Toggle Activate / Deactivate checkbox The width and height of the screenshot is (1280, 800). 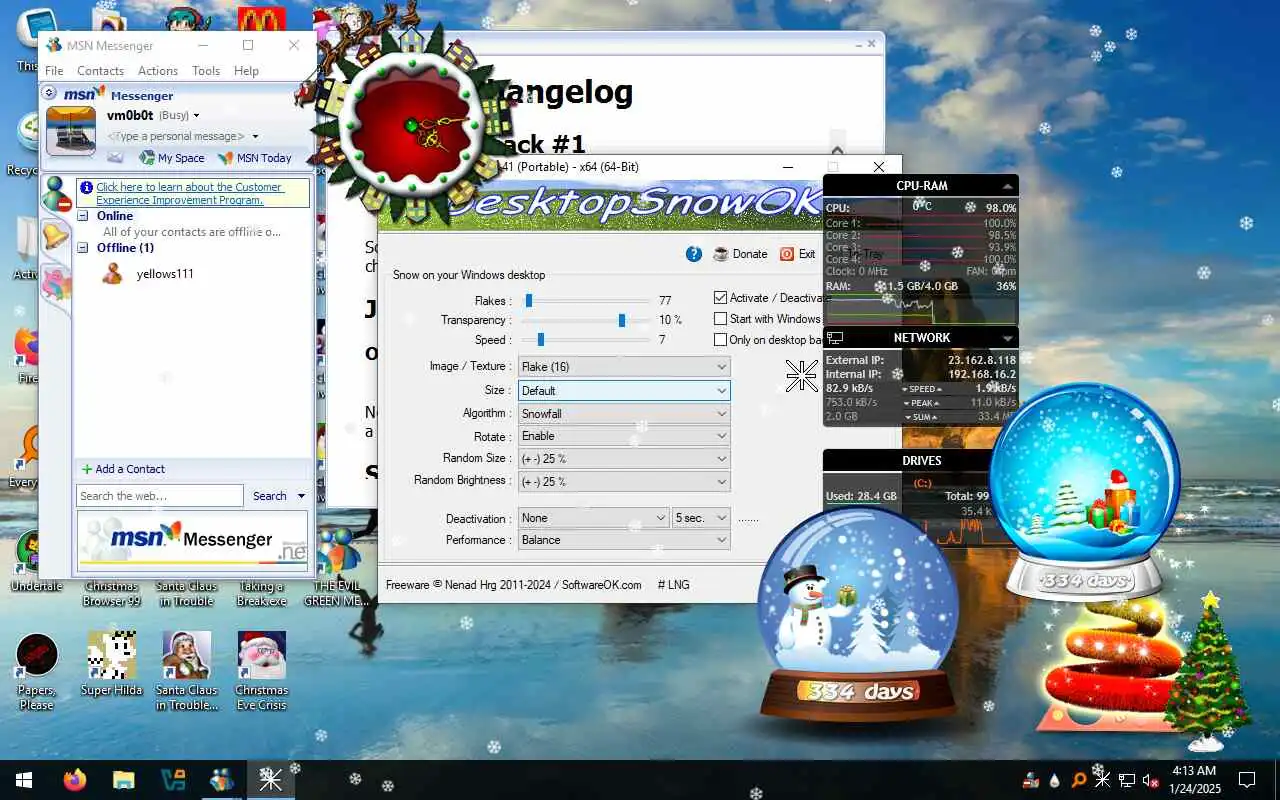[721, 298]
